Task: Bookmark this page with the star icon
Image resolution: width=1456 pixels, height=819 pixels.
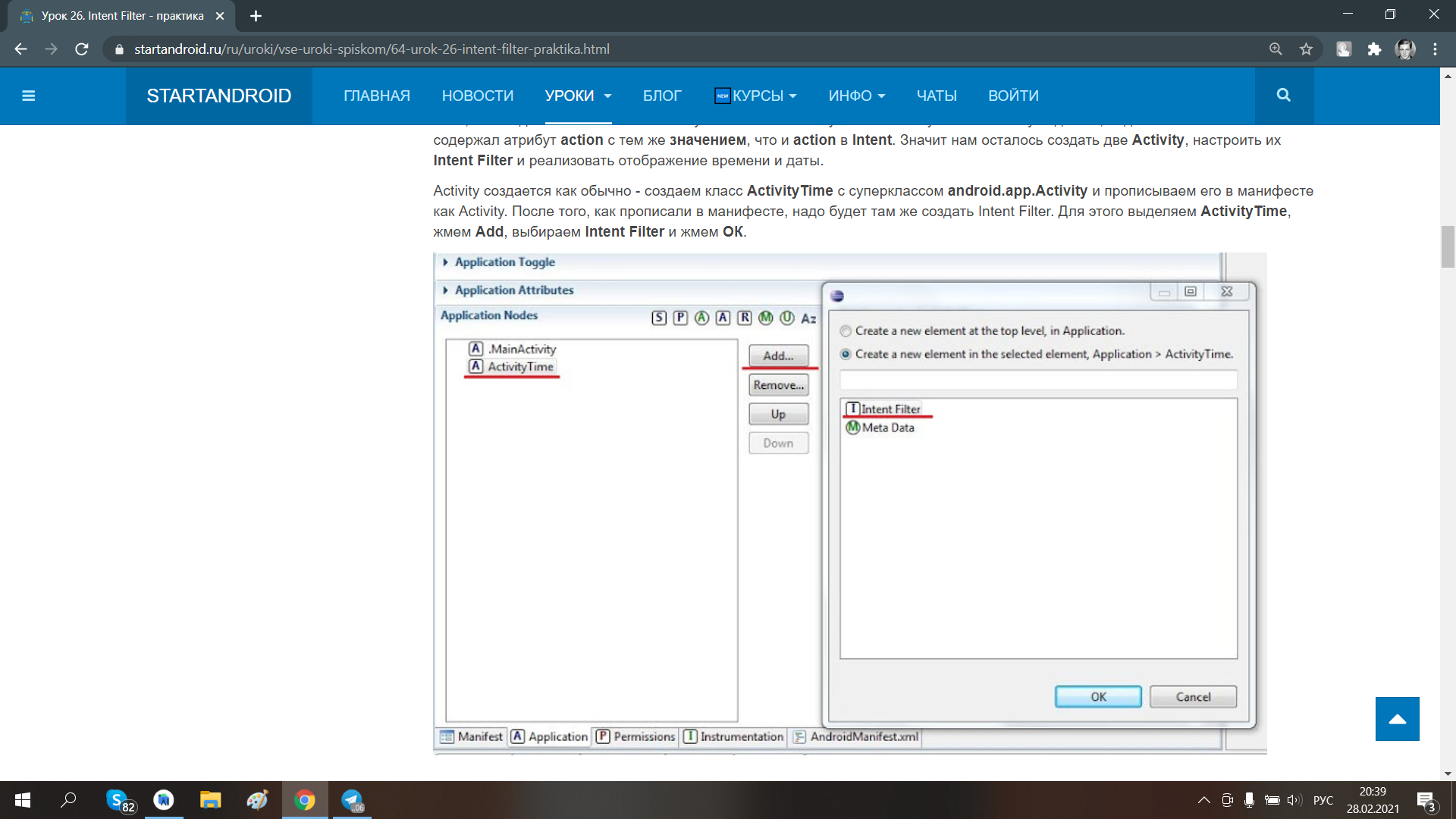Action: coord(1306,49)
